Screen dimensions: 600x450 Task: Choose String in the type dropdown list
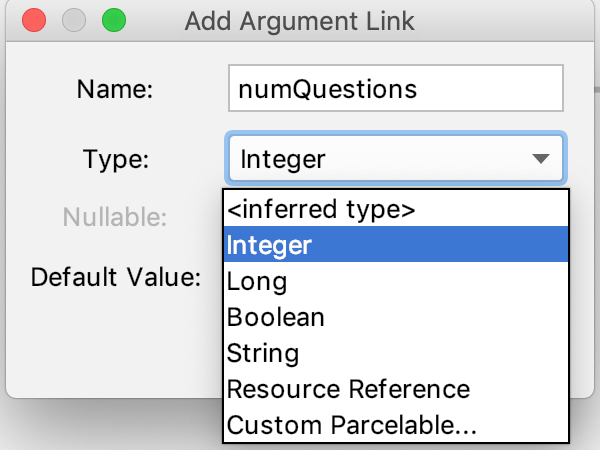coord(263,353)
